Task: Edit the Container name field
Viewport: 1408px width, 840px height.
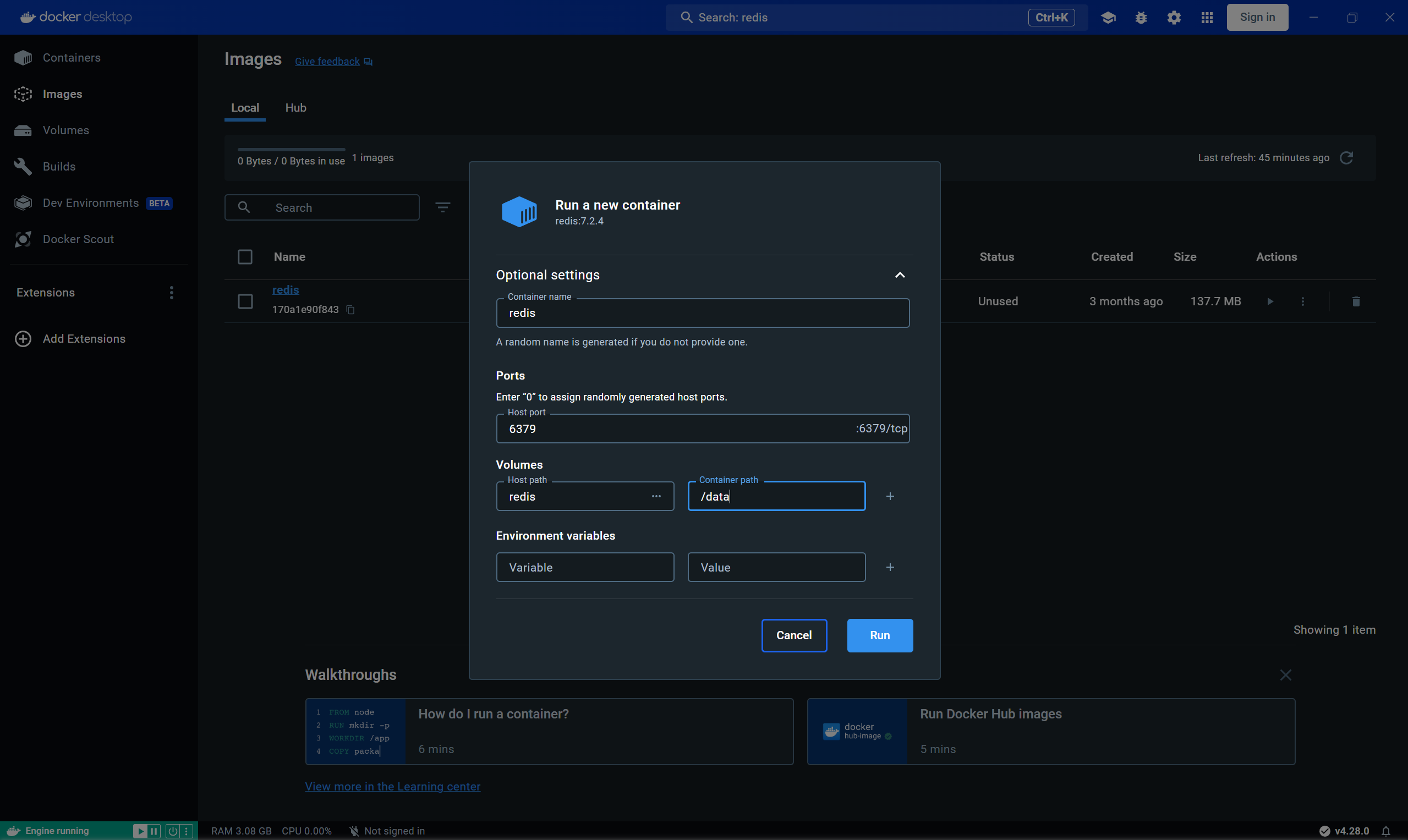Action: click(x=703, y=313)
